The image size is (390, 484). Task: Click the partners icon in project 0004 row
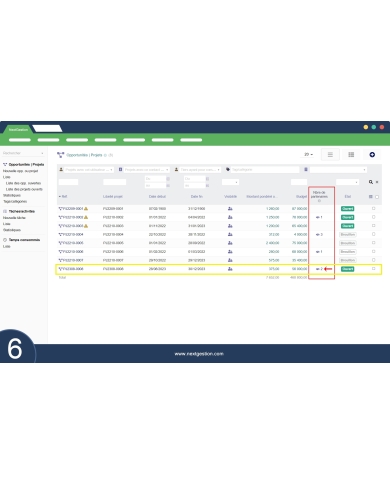click(x=317, y=235)
